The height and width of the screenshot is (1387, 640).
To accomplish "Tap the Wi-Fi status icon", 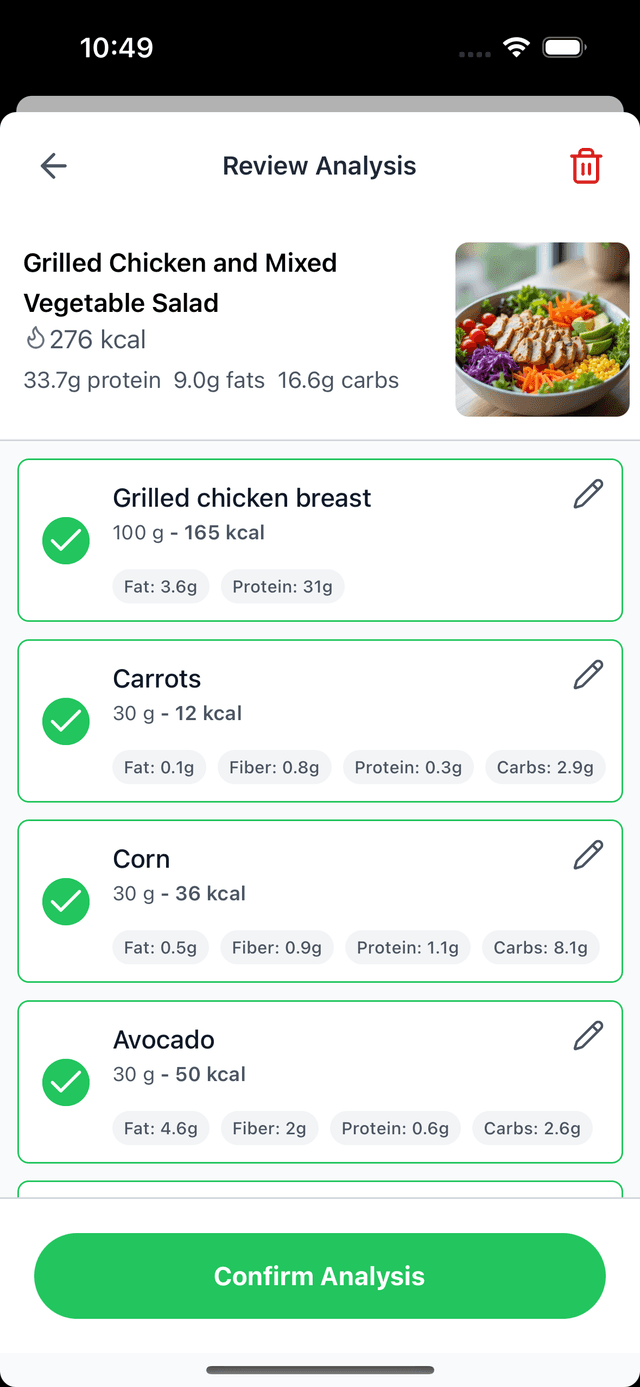I will tap(516, 47).
